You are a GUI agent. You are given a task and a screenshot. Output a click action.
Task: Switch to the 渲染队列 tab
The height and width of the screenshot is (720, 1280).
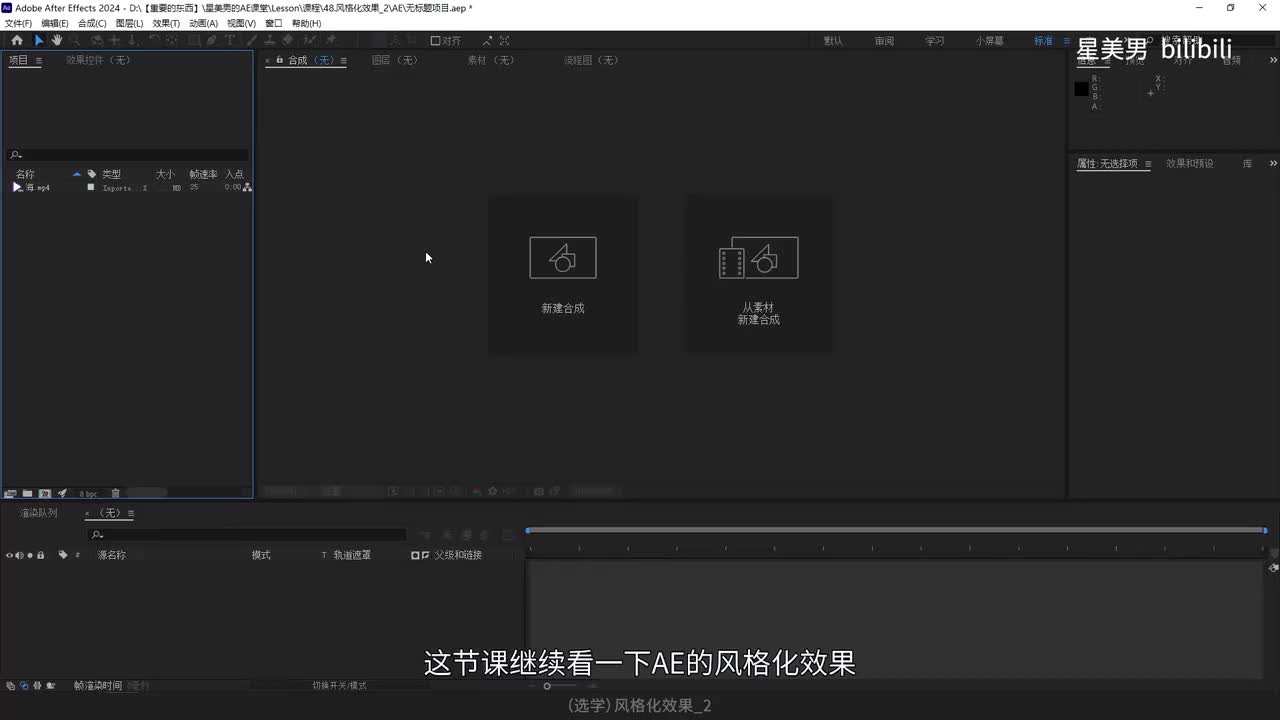point(39,513)
